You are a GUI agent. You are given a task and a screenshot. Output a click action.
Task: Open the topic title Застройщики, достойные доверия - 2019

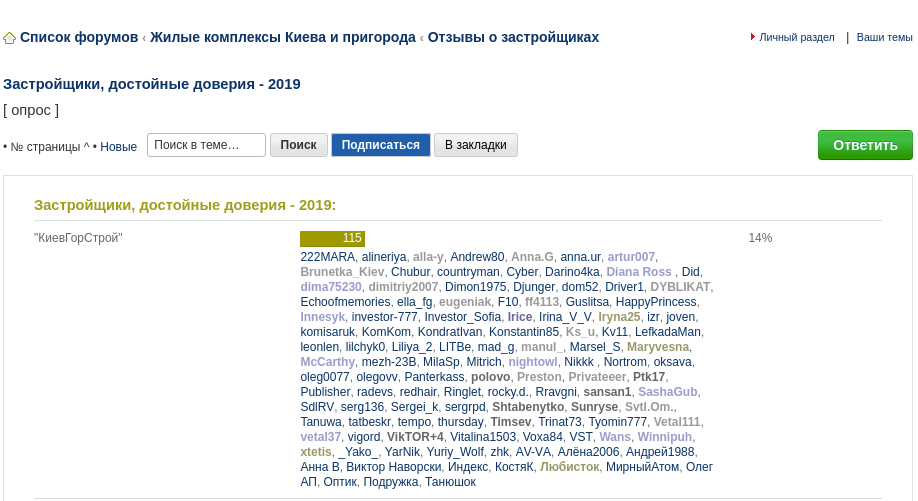152,84
